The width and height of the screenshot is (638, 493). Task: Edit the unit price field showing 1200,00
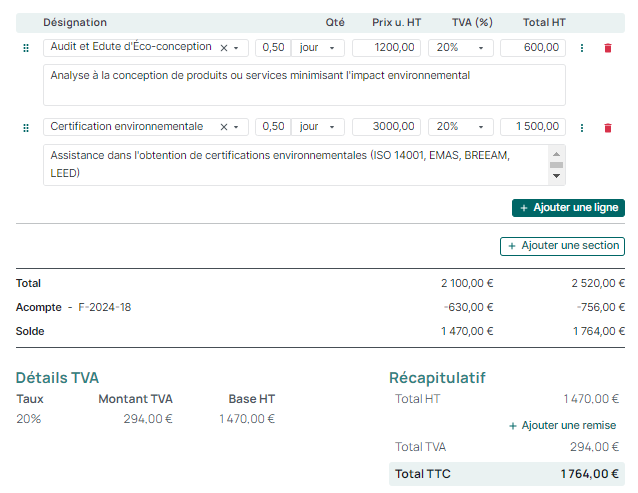(386, 48)
